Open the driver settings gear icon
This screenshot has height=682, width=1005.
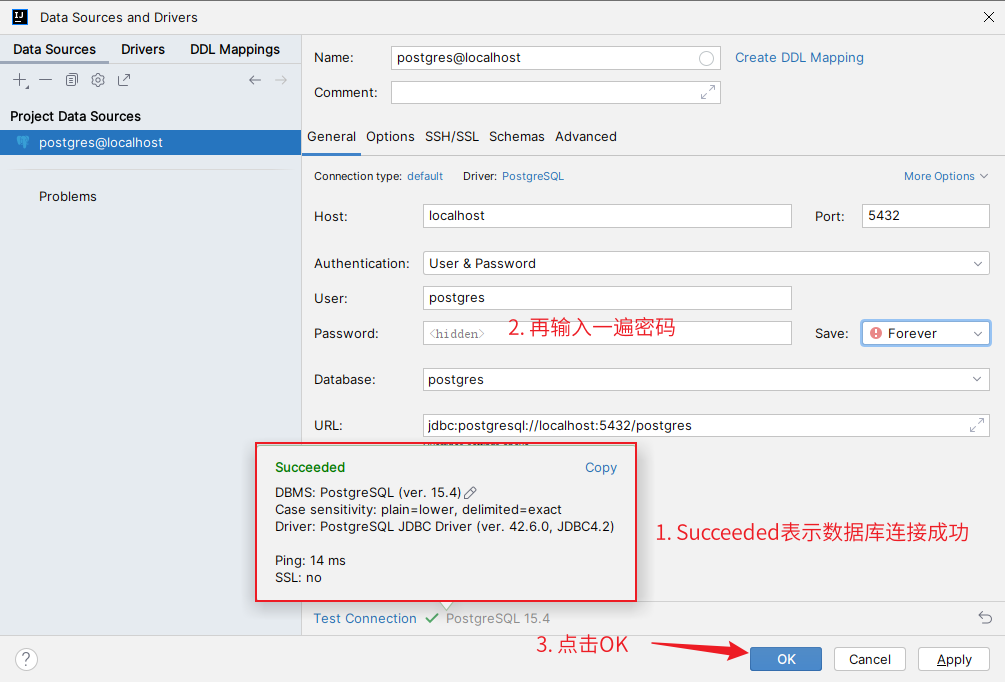click(x=98, y=80)
